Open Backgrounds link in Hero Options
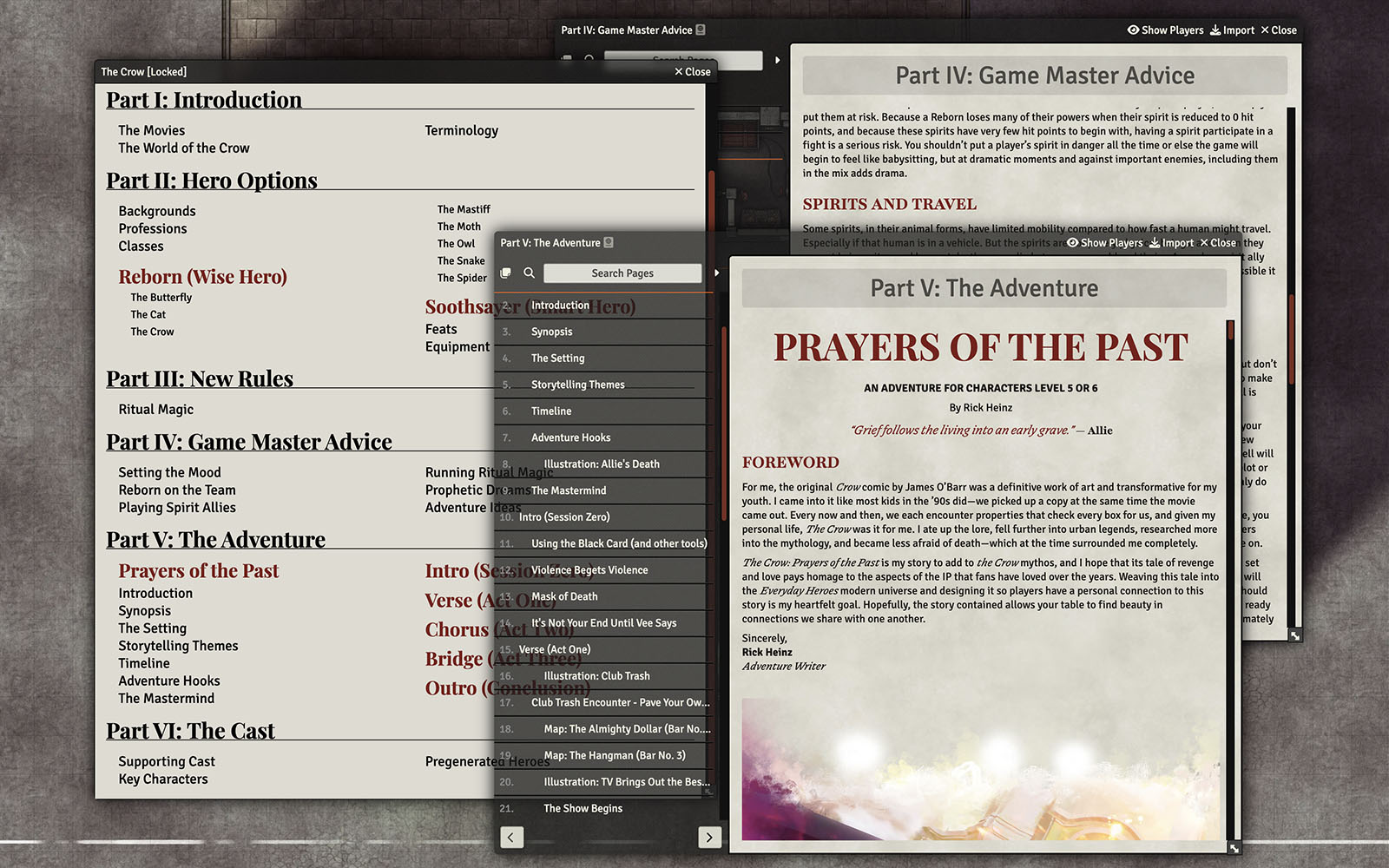Screen dimensions: 1389x868 [x=157, y=211]
